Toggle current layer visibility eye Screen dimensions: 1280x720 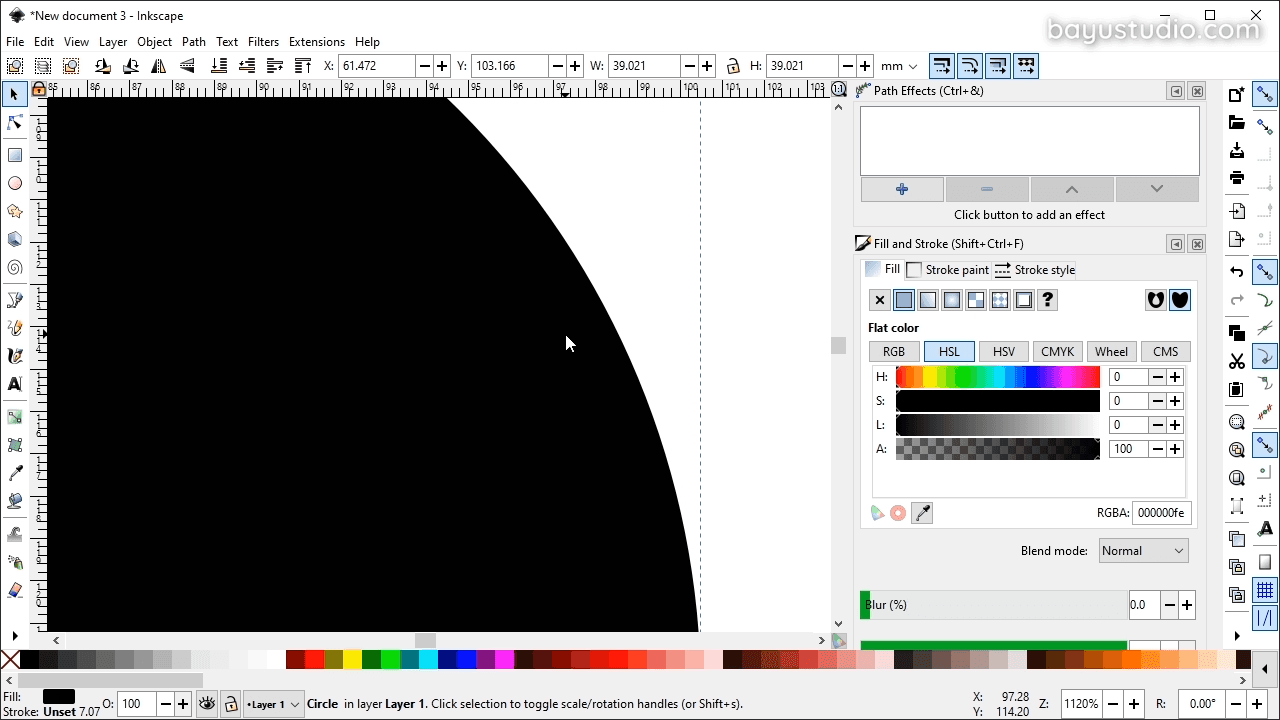pyautogui.click(x=207, y=704)
